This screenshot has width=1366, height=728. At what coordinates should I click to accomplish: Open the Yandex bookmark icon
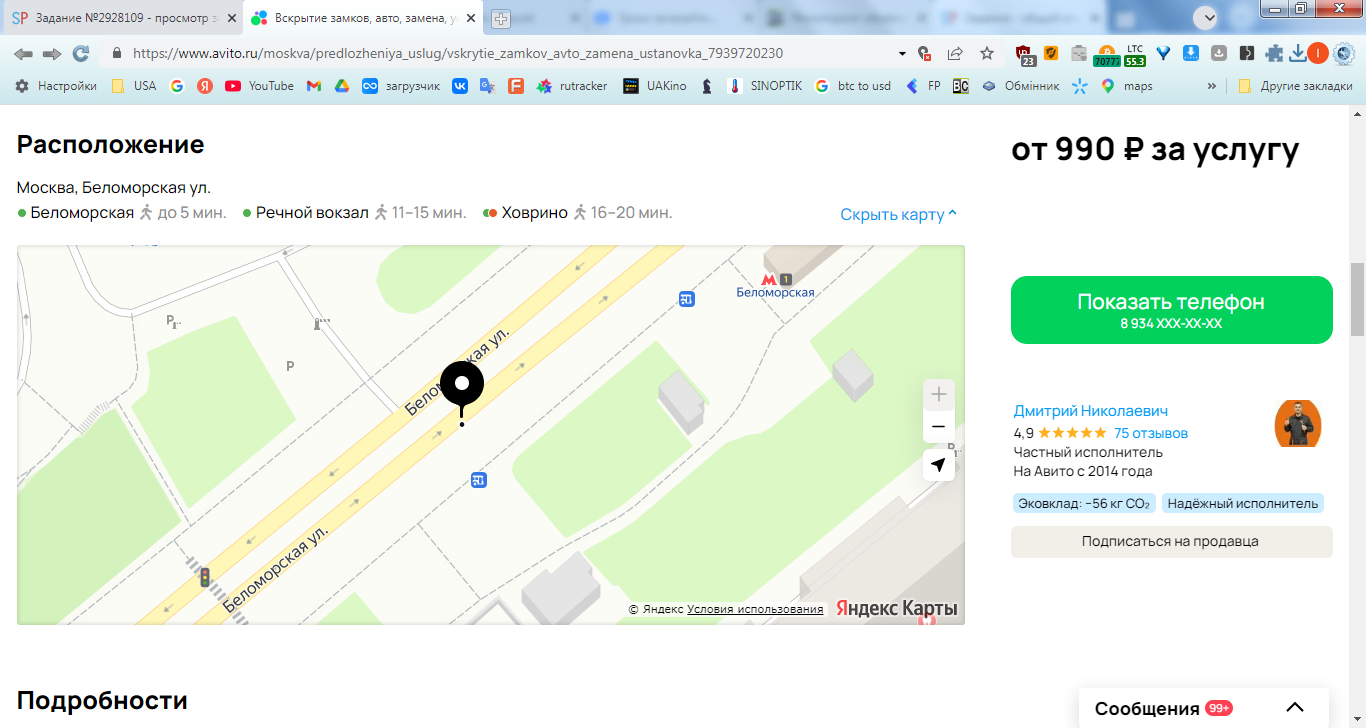click(x=205, y=86)
